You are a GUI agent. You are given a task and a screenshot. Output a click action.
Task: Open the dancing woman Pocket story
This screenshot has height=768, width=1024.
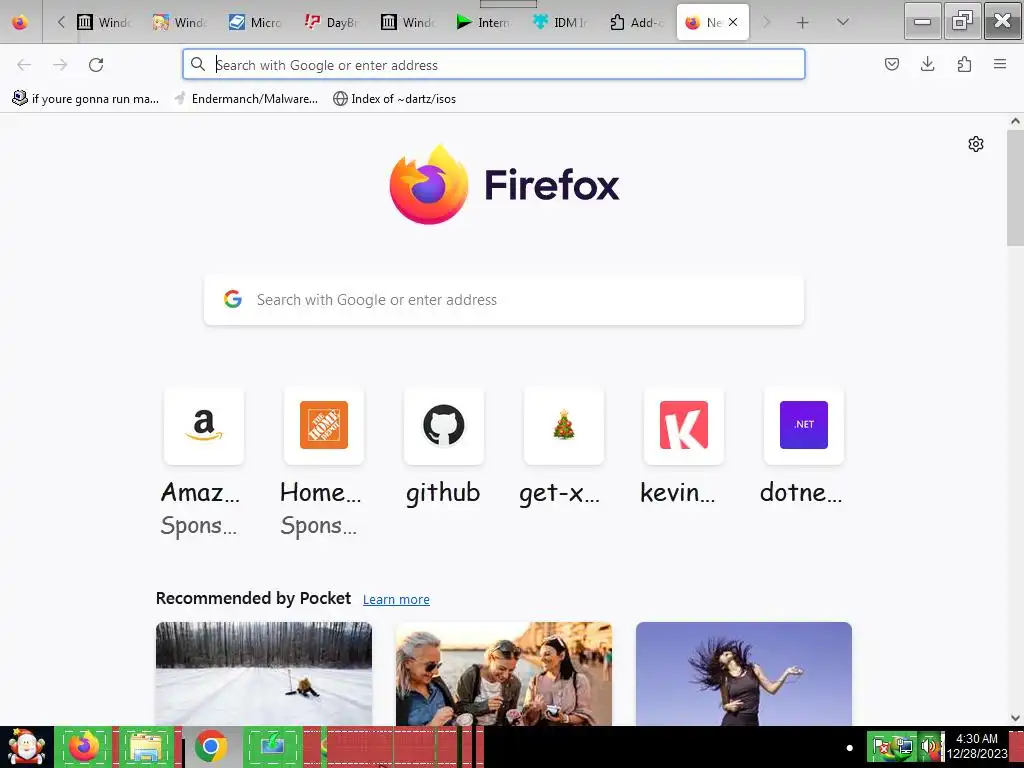click(x=744, y=673)
